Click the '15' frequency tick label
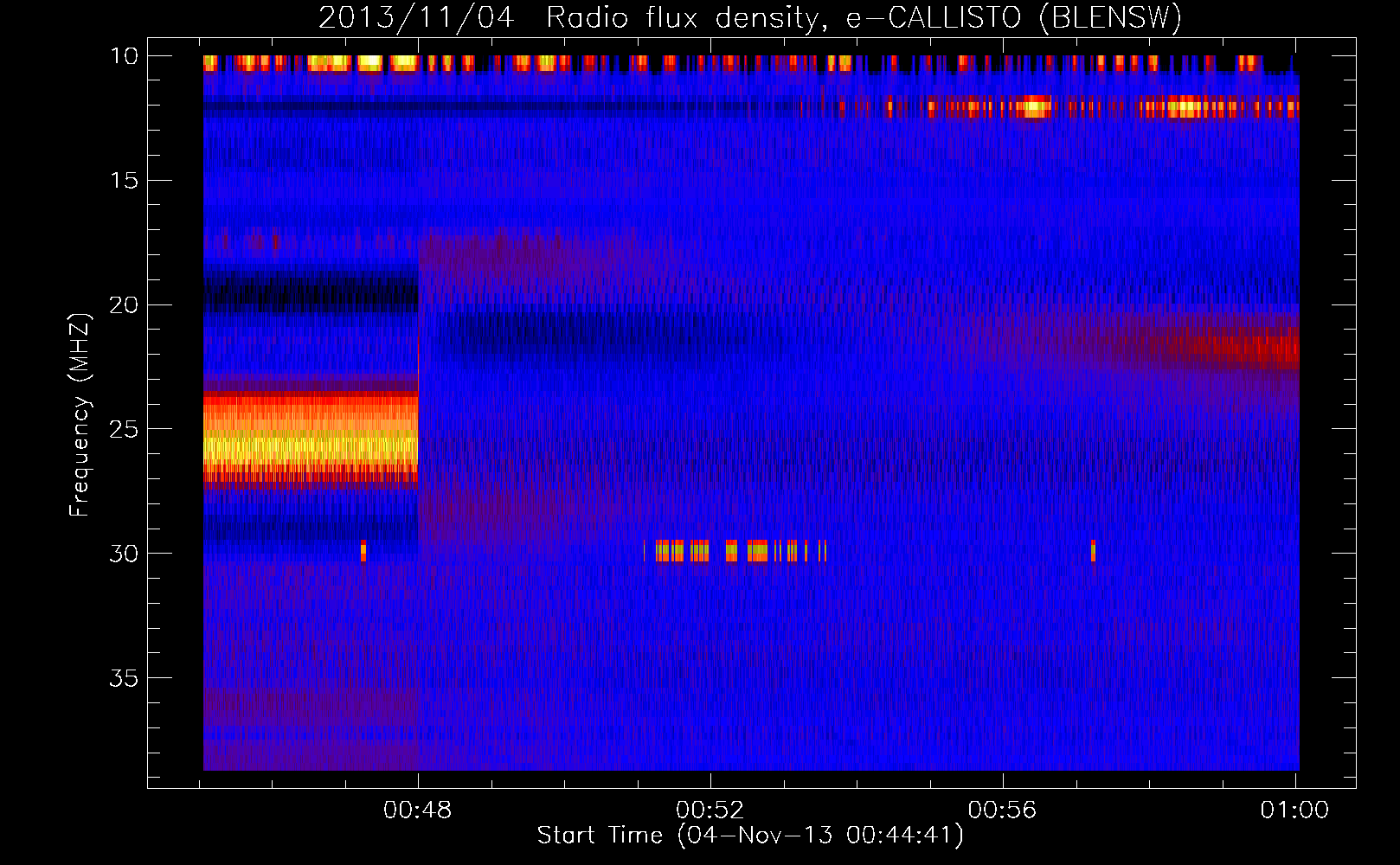Screen dimensions: 1400x865 (124, 180)
